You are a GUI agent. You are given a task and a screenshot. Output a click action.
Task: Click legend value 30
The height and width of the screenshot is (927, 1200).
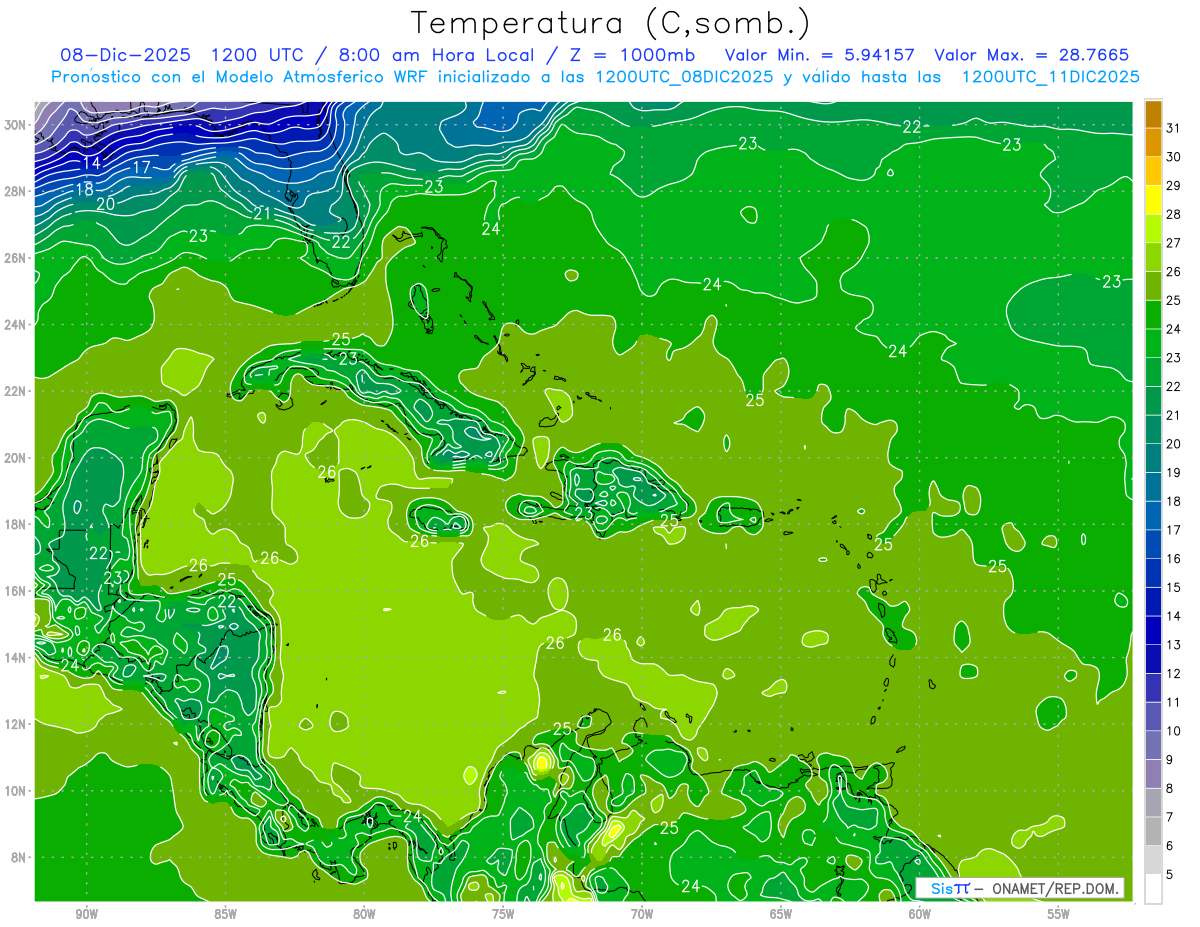pyautogui.click(x=1174, y=157)
